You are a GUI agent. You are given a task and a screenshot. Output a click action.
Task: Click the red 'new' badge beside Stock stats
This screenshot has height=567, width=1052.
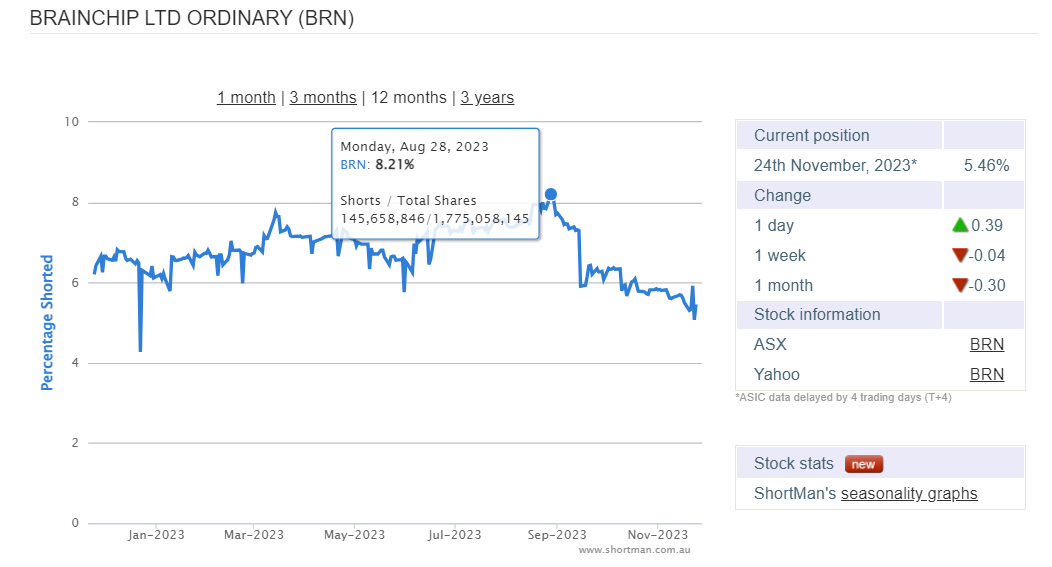point(864,464)
